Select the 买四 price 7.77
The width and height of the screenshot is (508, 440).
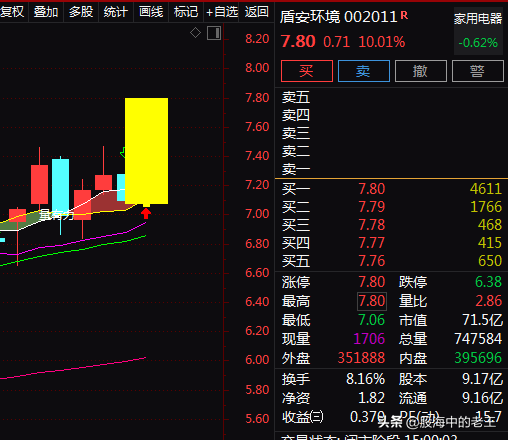pyautogui.click(x=372, y=243)
